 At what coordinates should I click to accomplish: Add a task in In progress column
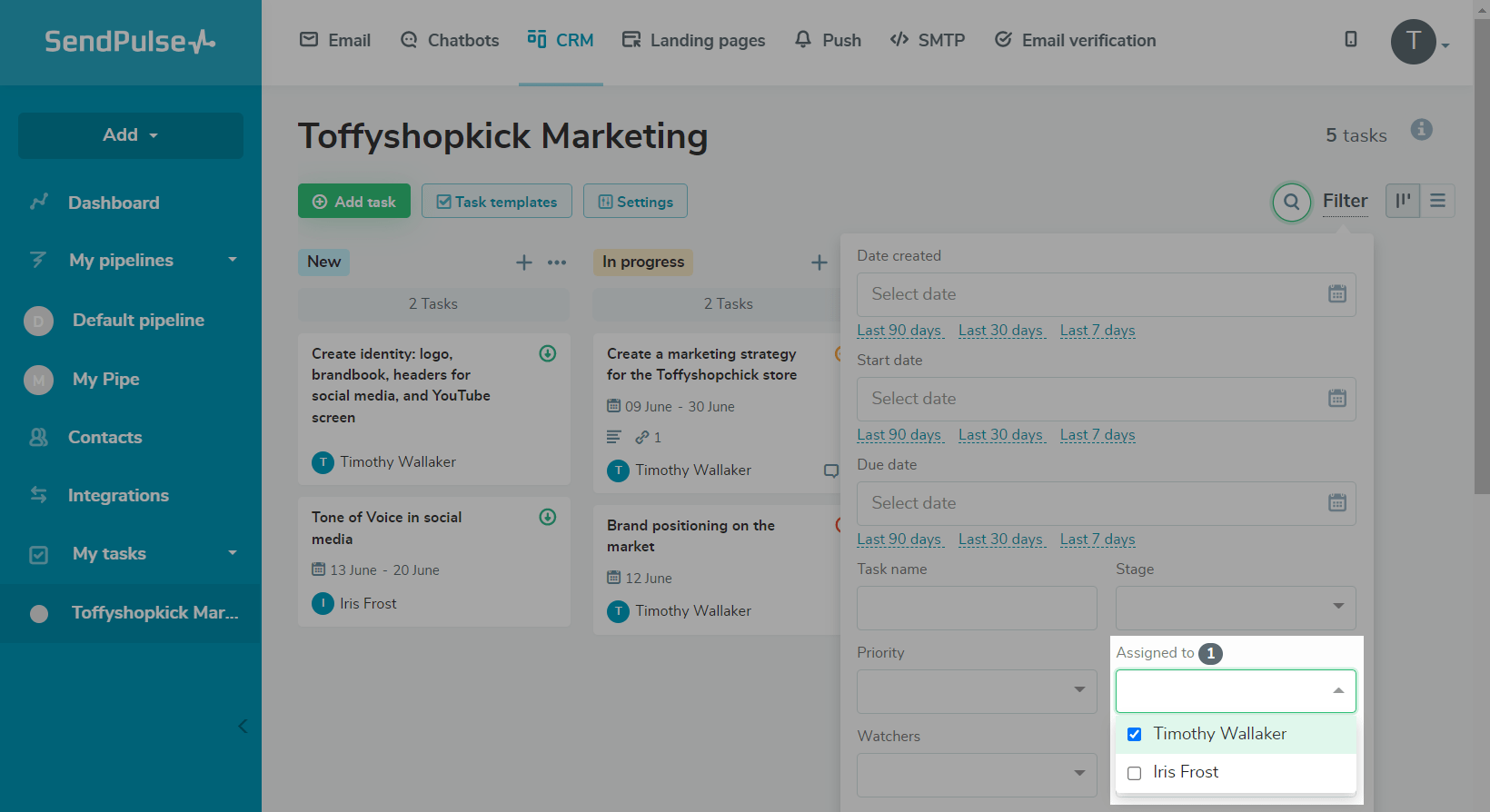[819, 262]
